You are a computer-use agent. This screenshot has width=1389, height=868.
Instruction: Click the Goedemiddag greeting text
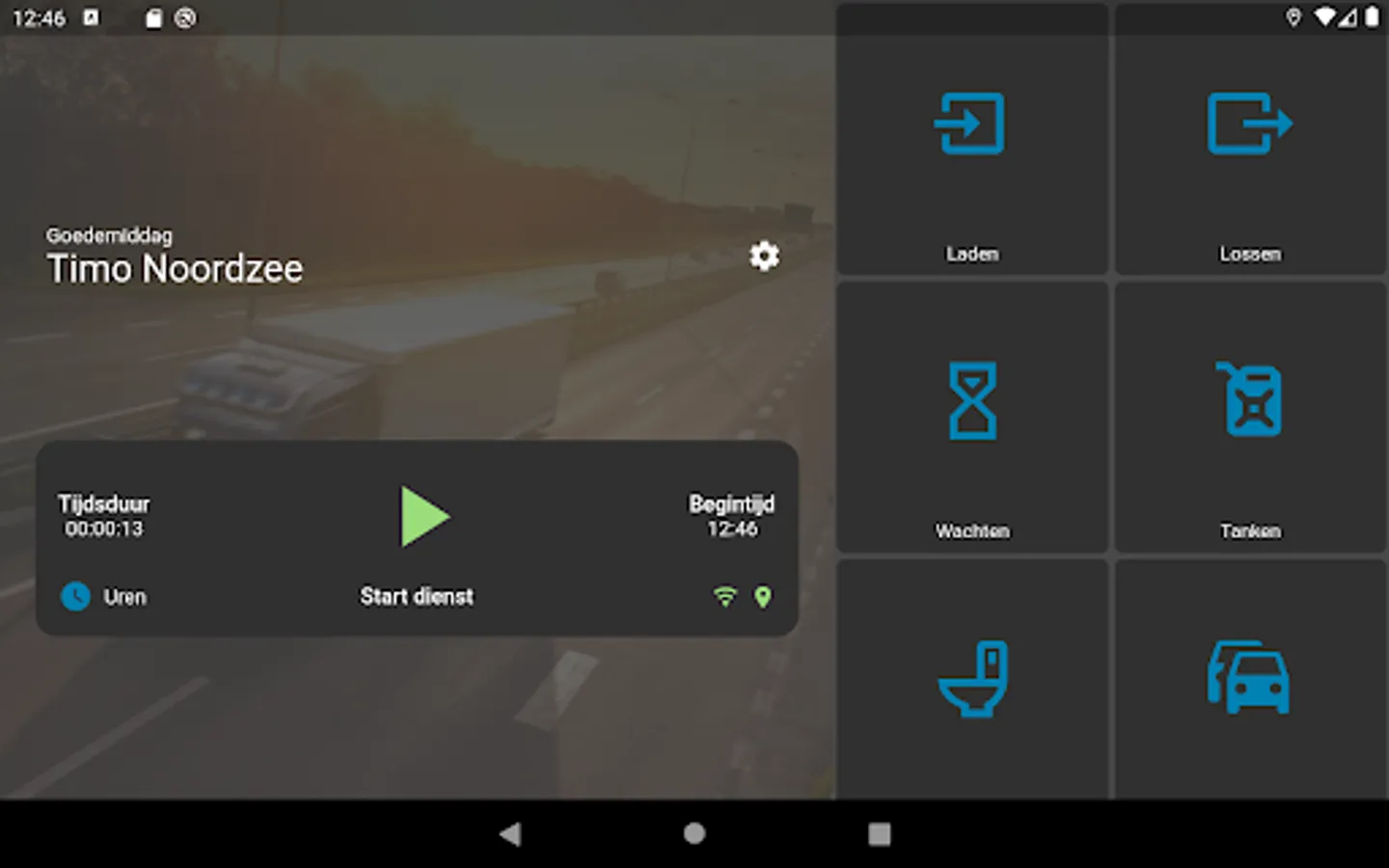click(x=109, y=235)
